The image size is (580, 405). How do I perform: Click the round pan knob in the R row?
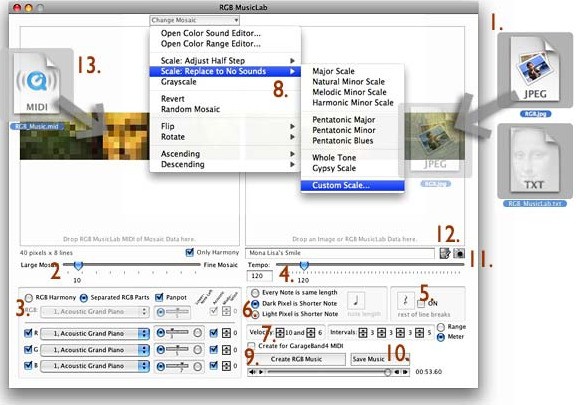pyautogui.click(x=198, y=333)
